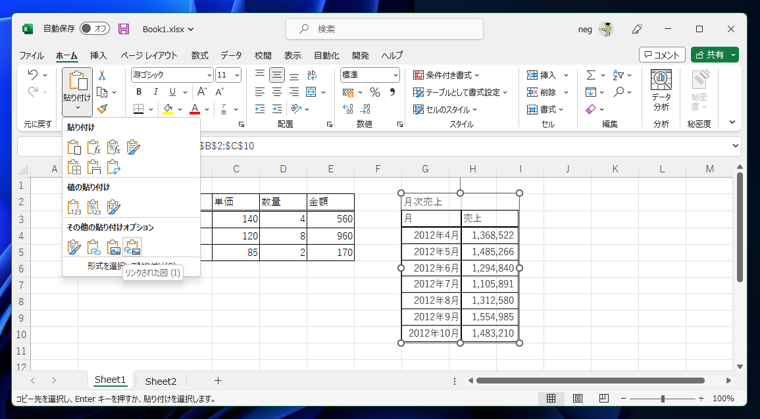The width and height of the screenshot is (760, 419).
Task: Switch to Page Layout view in status bar
Action: 578,399
